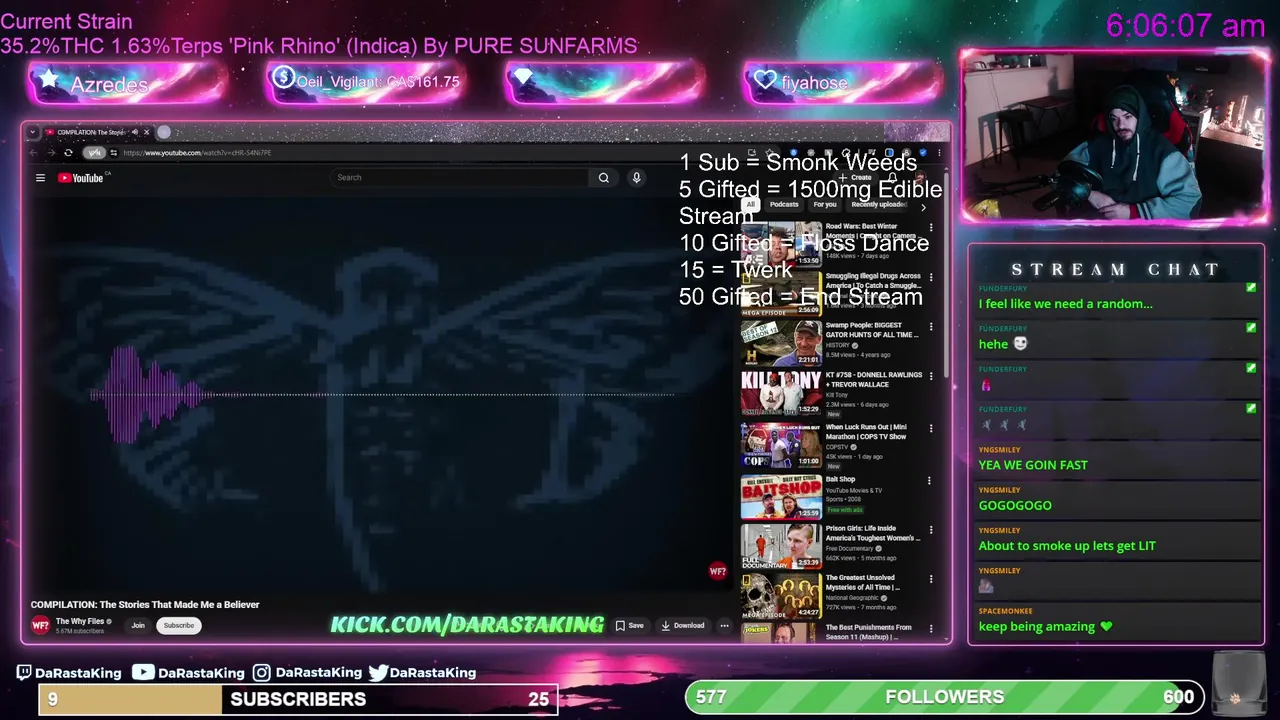Click the browser address bar URL
The image size is (1280, 720).
tap(197, 153)
